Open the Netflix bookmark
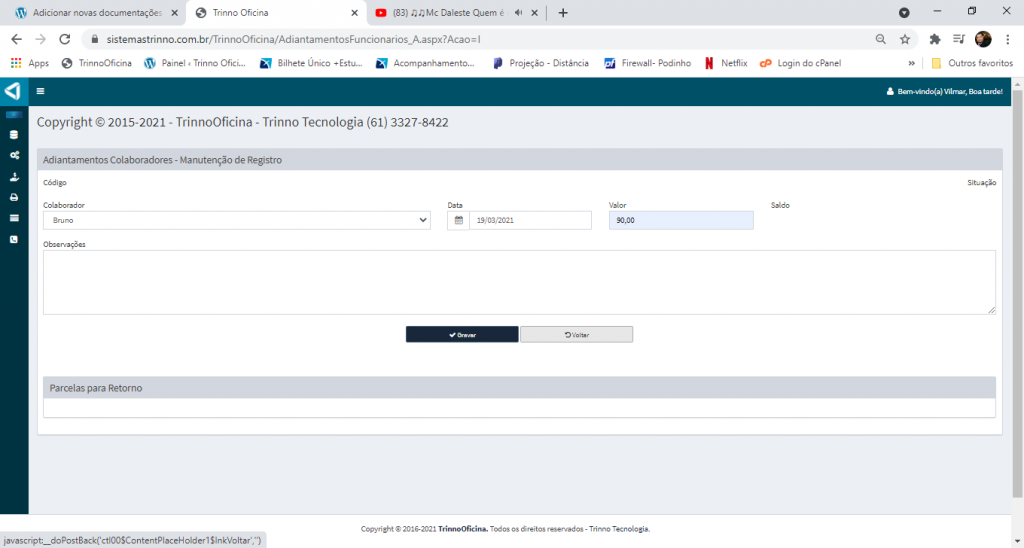The image size is (1024, 548). pyautogui.click(x=726, y=63)
